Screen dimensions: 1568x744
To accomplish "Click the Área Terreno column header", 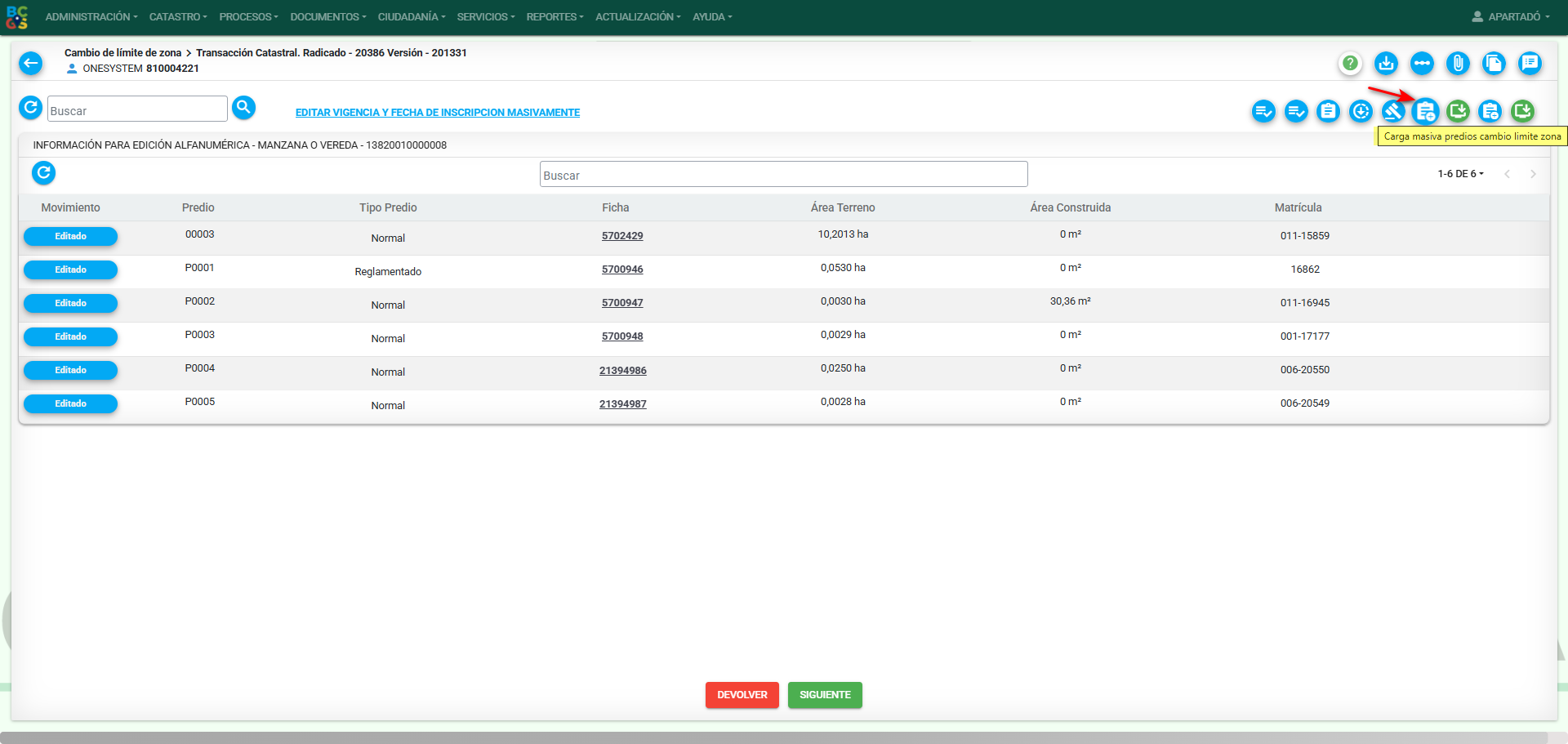I will [x=843, y=207].
